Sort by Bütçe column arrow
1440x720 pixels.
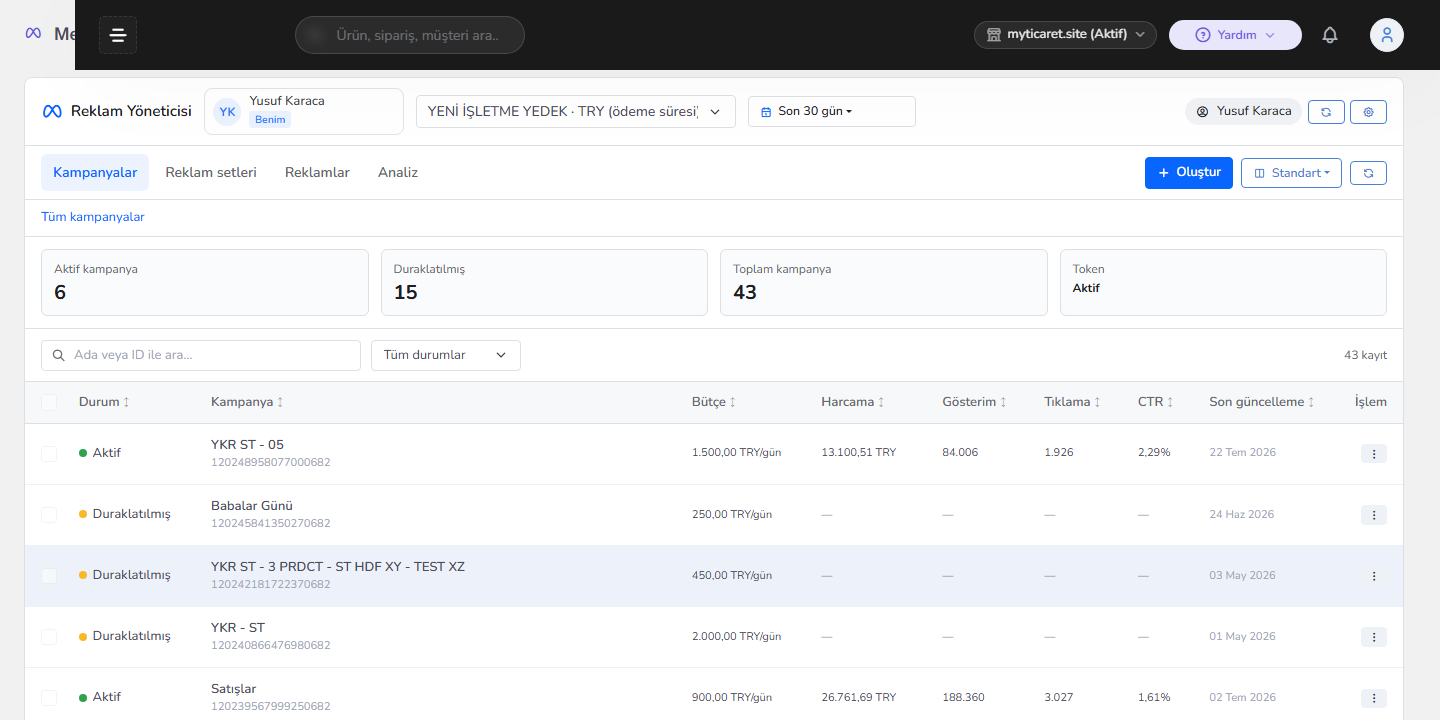733,402
